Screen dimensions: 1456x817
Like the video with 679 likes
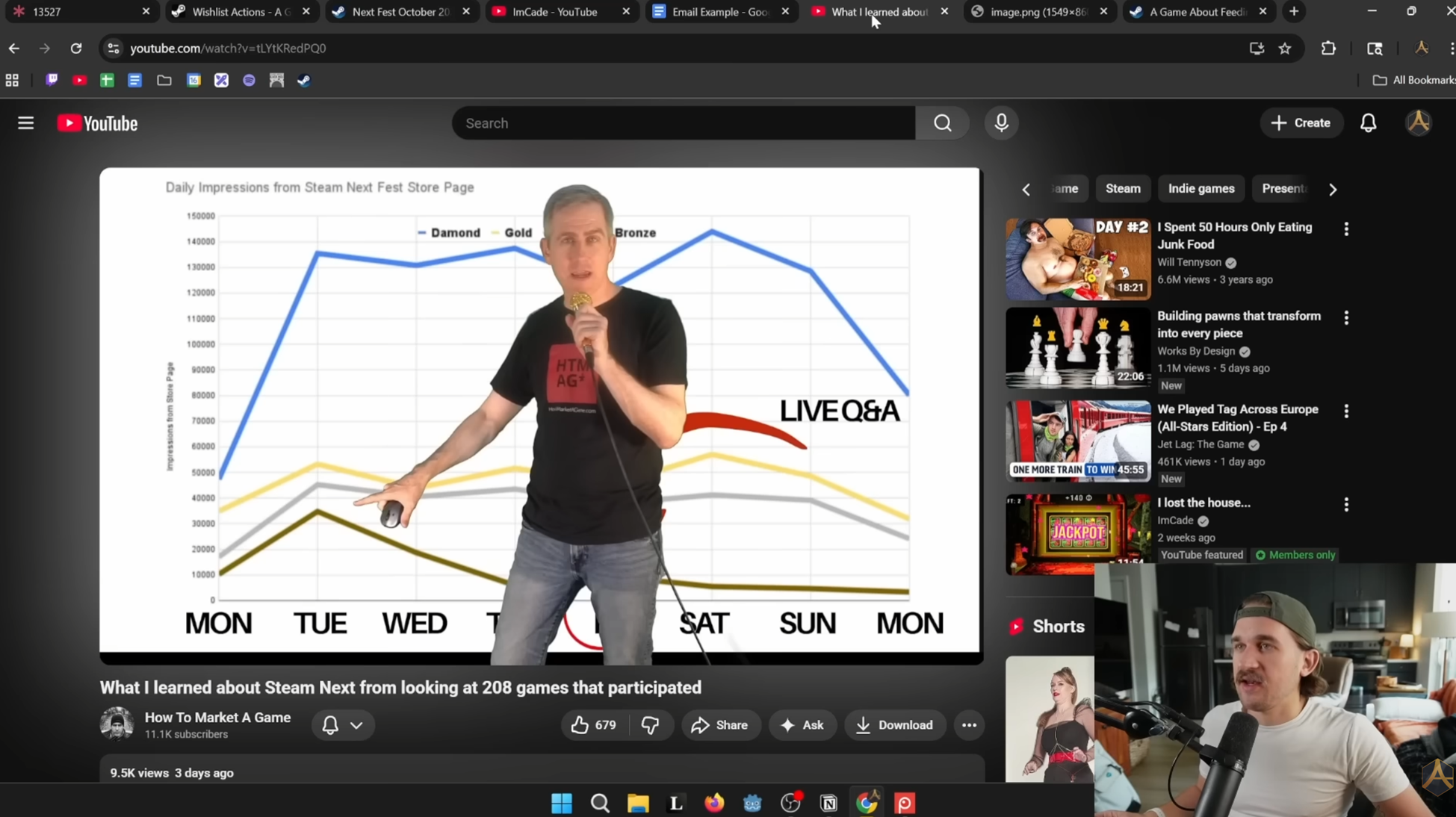click(x=594, y=724)
